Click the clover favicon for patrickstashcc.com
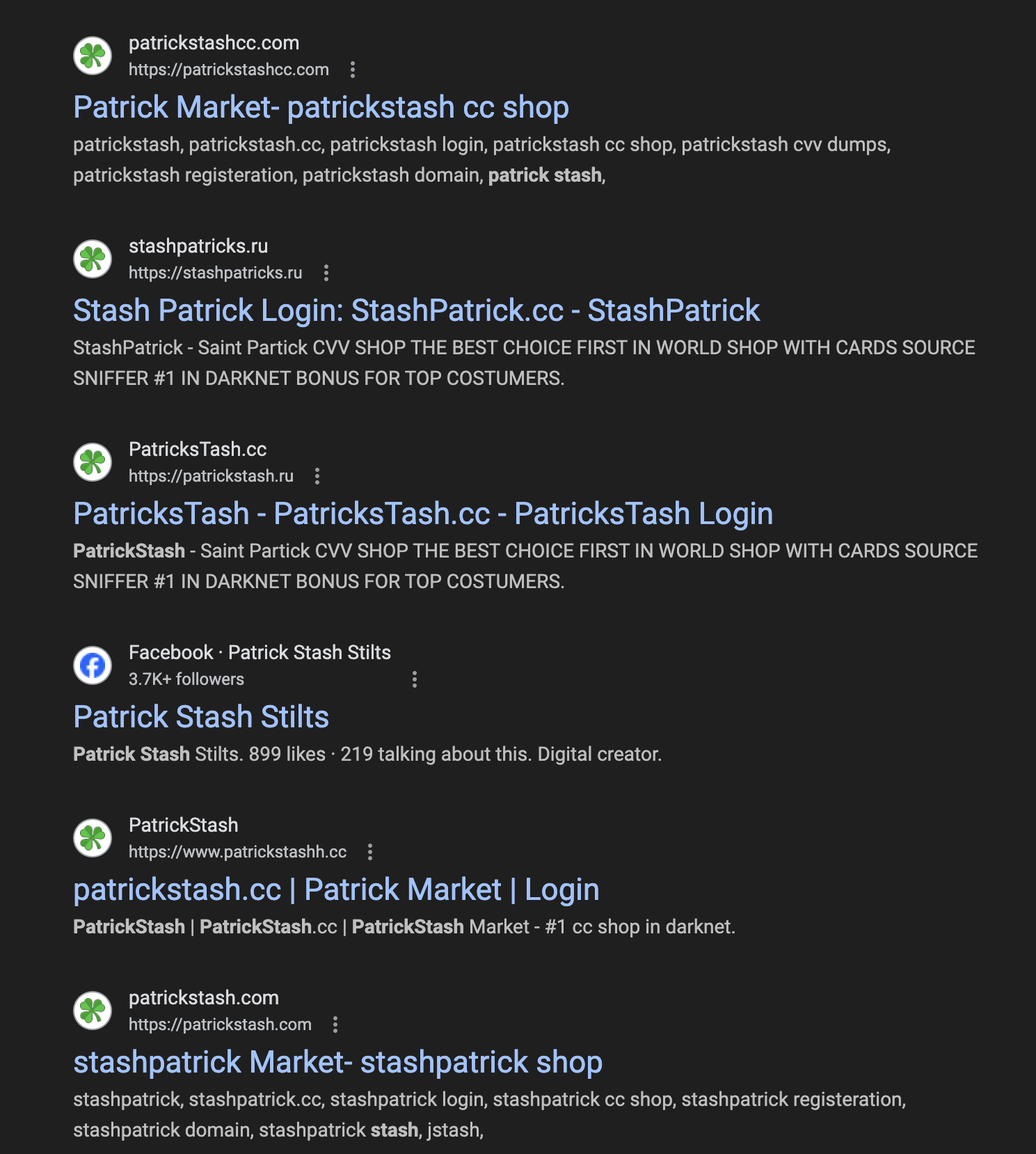This screenshot has width=1036, height=1154. click(x=93, y=56)
